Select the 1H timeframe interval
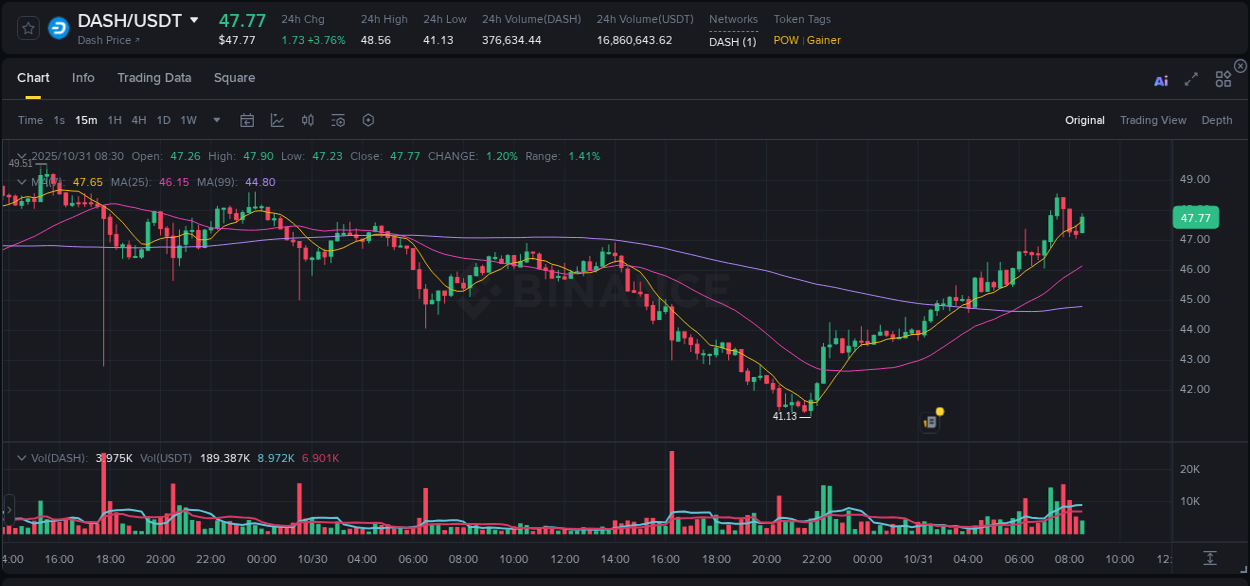Screen dimensions: 1250x586 pyautogui.click(x=113, y=120)
